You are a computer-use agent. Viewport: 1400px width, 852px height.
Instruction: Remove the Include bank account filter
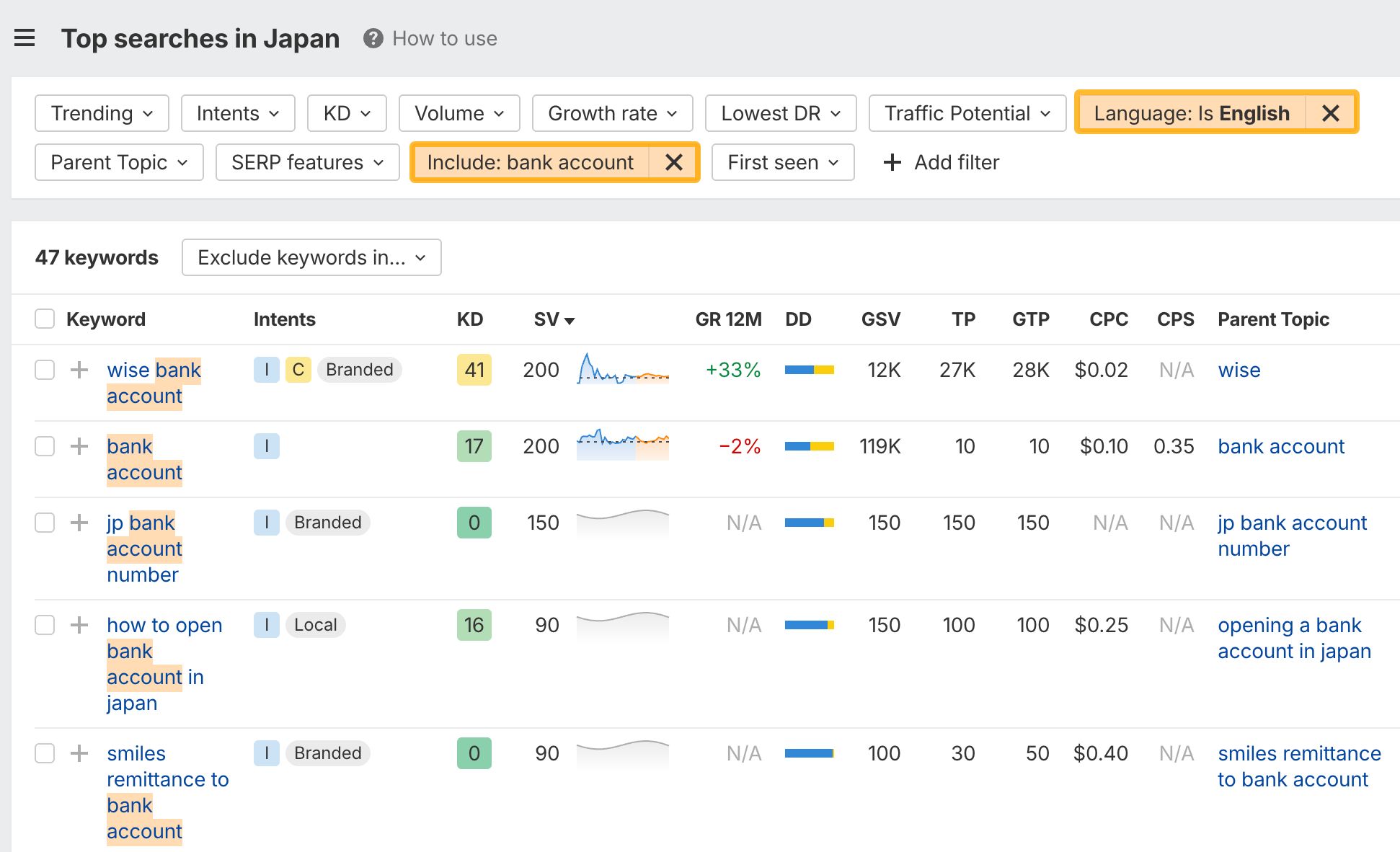pos(673,162)
